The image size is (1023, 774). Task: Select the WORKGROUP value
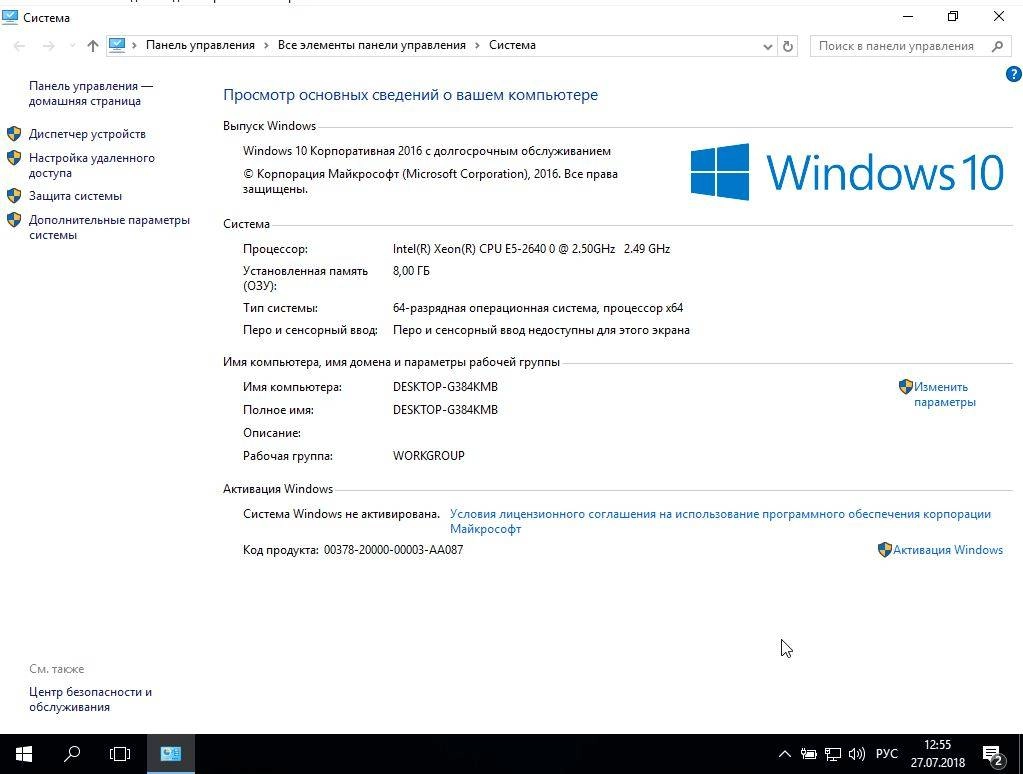point(429,456)
